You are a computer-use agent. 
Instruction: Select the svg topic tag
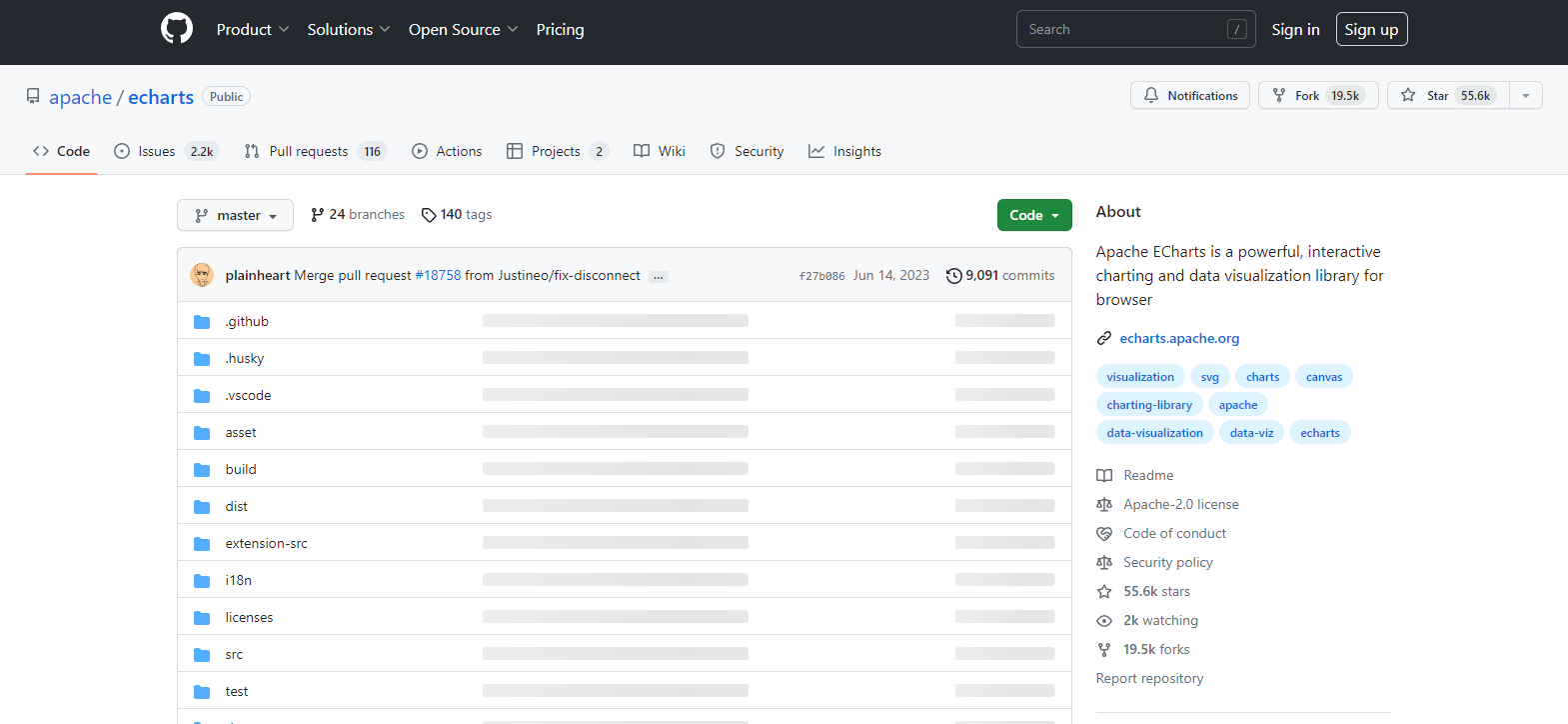click(x=1210, y=377)
